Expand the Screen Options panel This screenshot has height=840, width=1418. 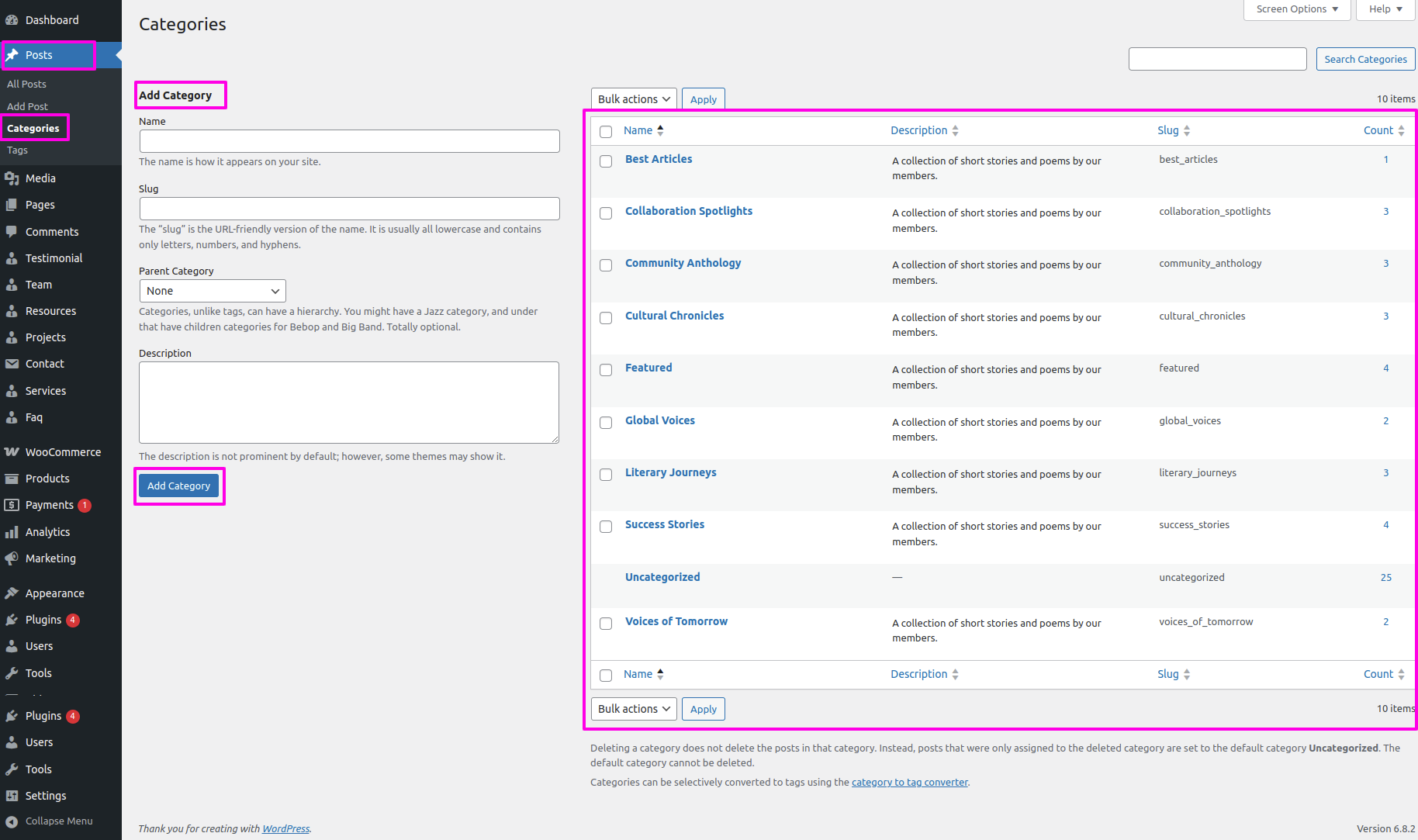point(1296,9)
